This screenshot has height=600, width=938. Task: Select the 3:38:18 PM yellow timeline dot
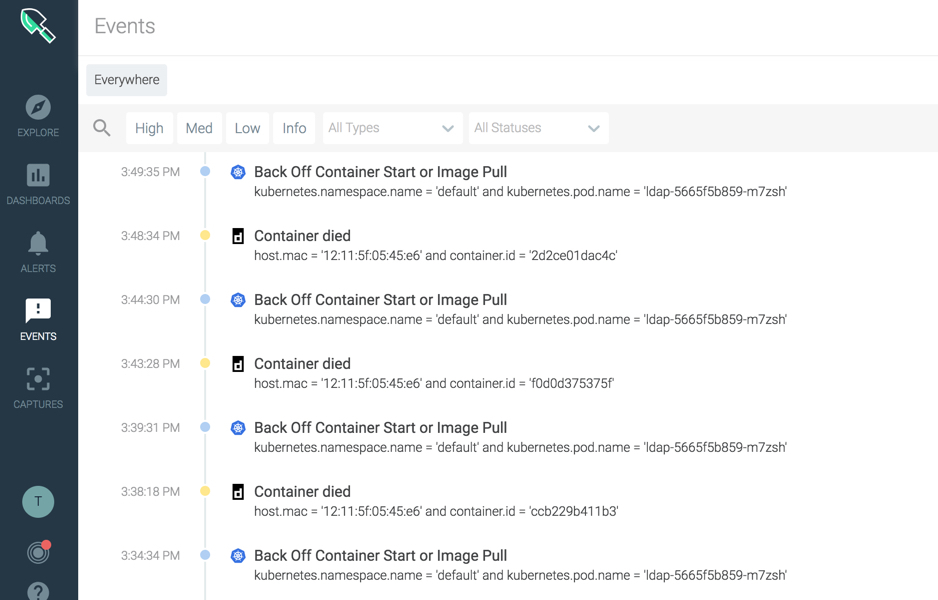pos(205,491)
